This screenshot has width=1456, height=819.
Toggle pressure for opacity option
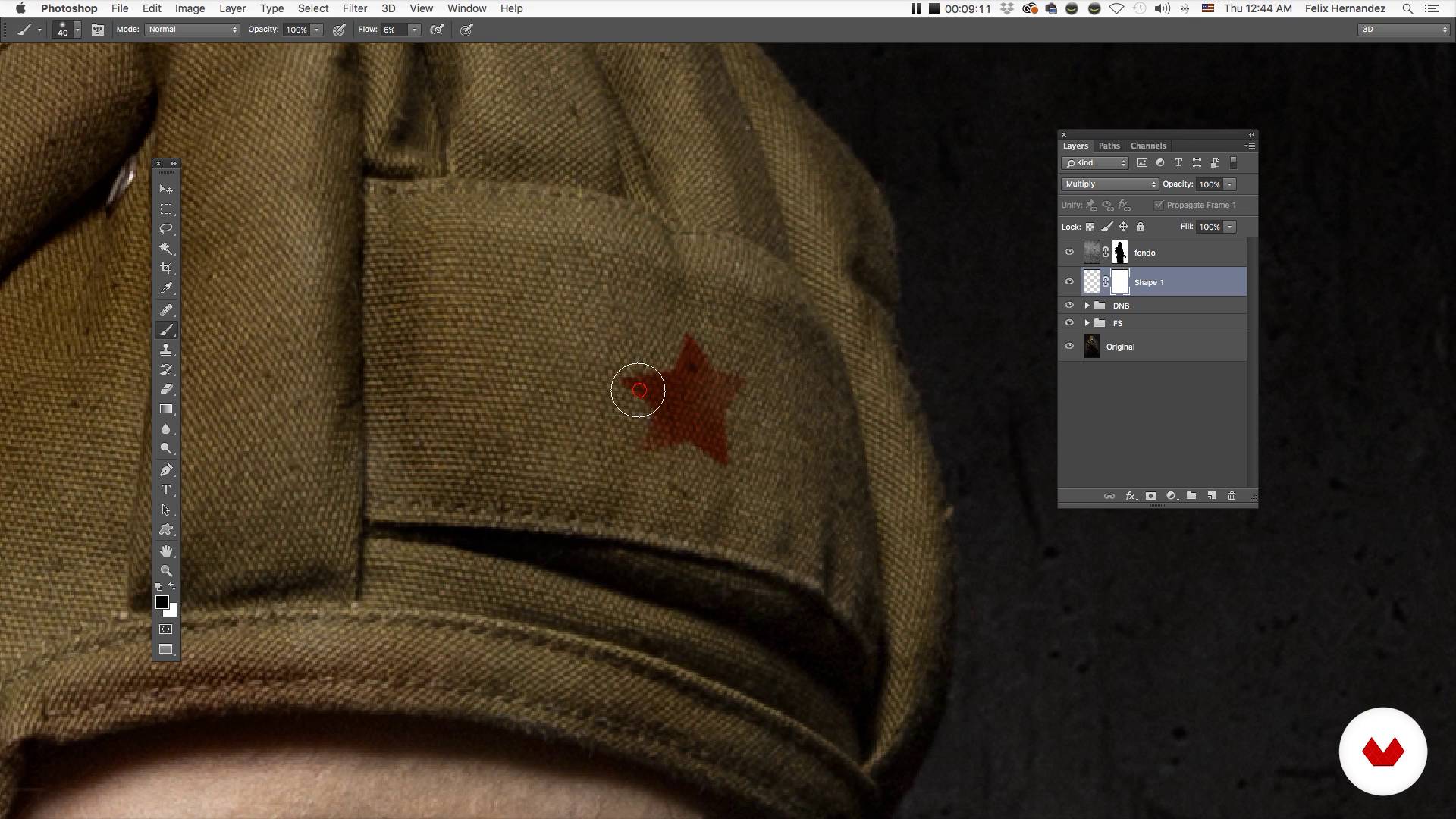pyautogui.click(x=339, y=30)
